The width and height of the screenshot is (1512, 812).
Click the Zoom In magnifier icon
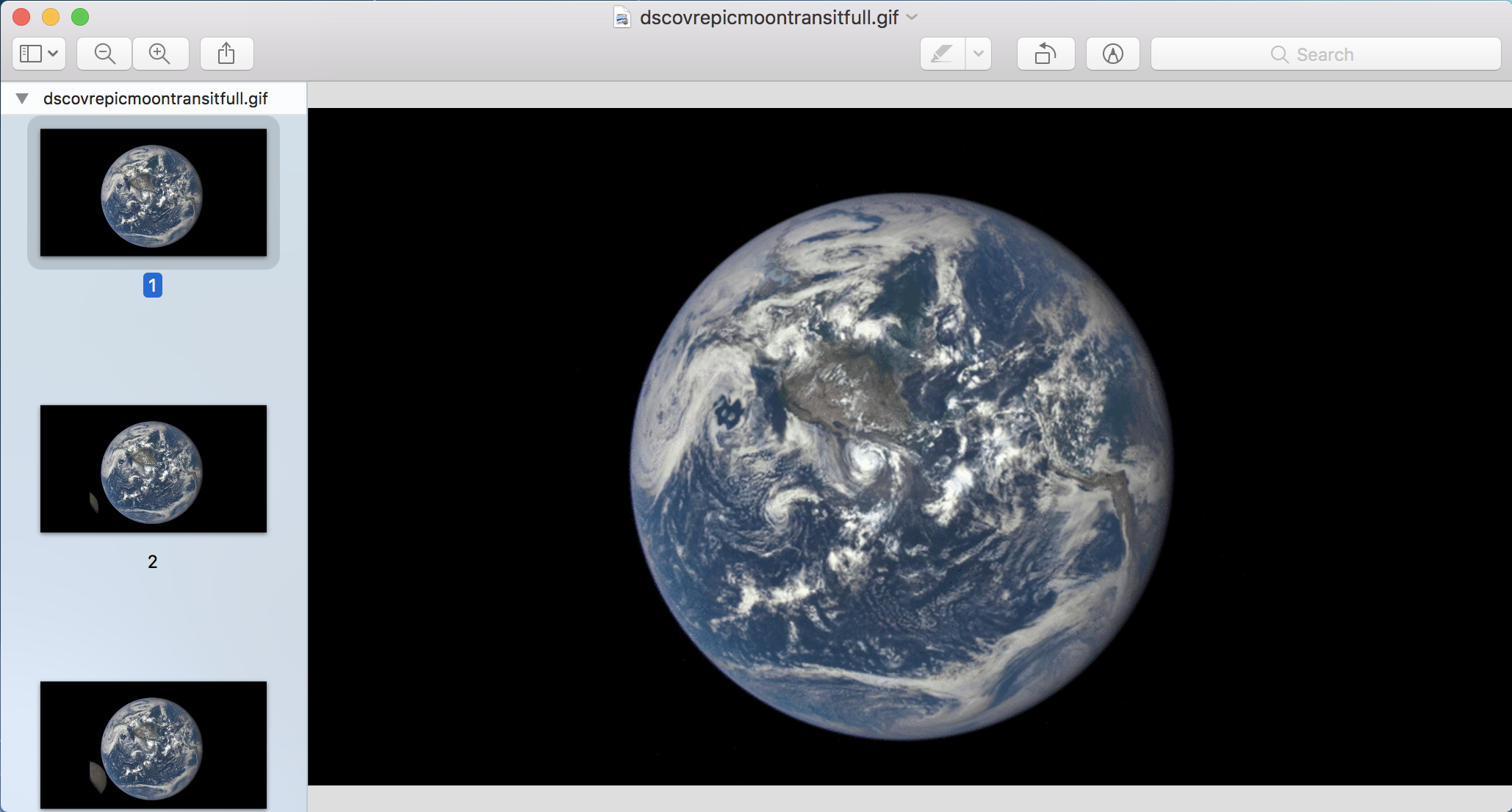(x=159, y=54)
